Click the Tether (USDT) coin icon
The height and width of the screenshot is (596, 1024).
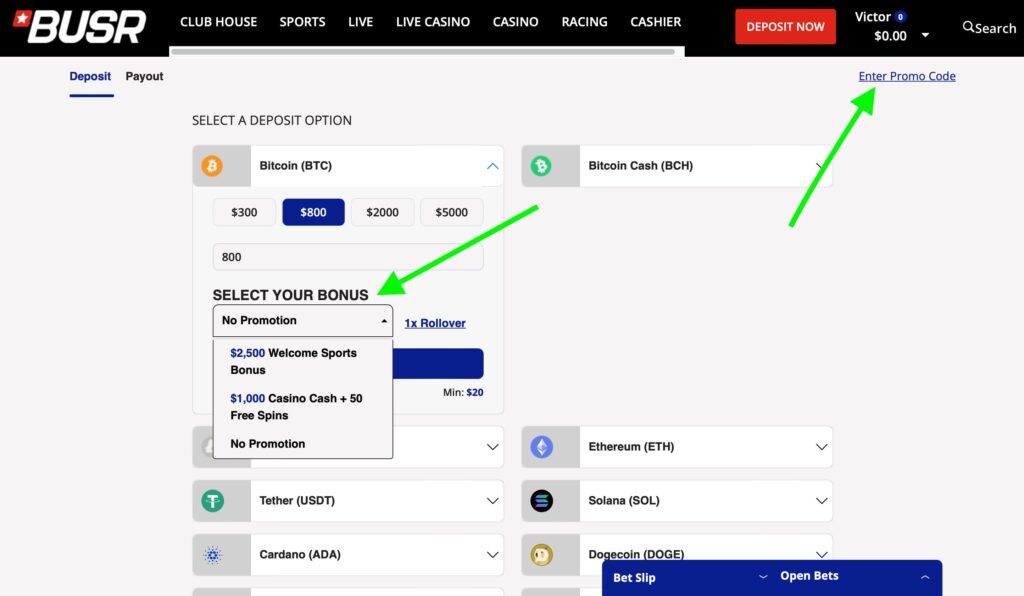pos(212,501)
